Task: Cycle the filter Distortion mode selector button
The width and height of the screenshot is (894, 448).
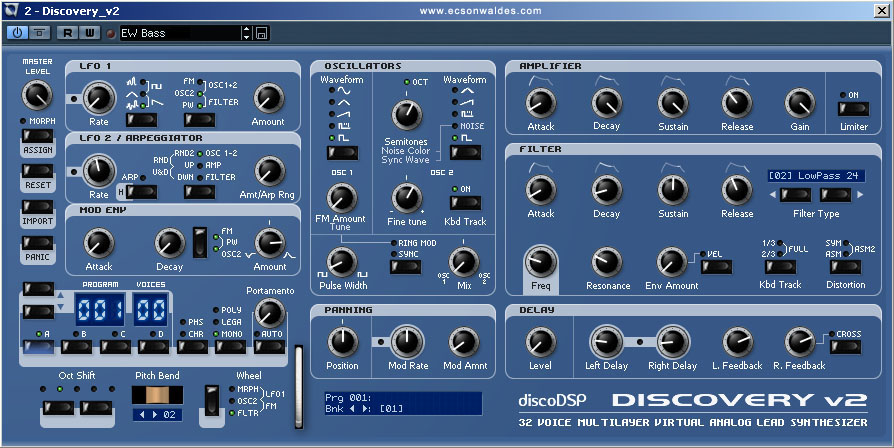Action: tap(845, 267)
